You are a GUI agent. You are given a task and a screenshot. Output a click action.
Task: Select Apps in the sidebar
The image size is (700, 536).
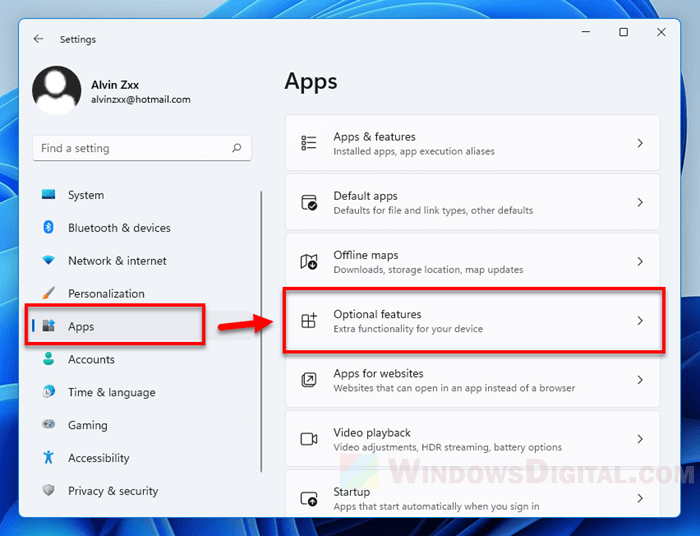tap(81, 327)
